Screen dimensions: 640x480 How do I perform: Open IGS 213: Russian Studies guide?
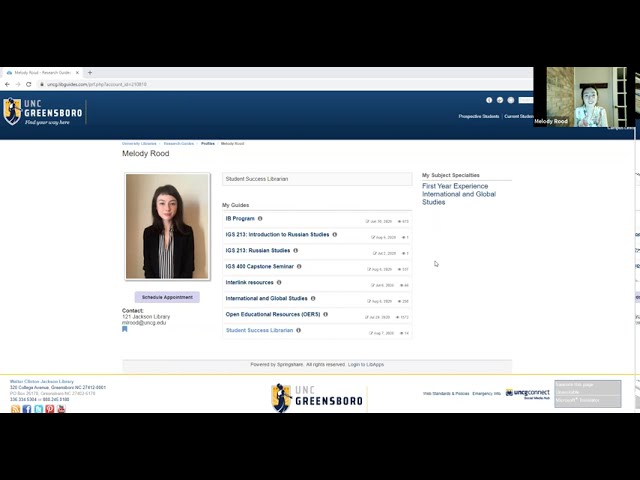[x=258, y=251]
